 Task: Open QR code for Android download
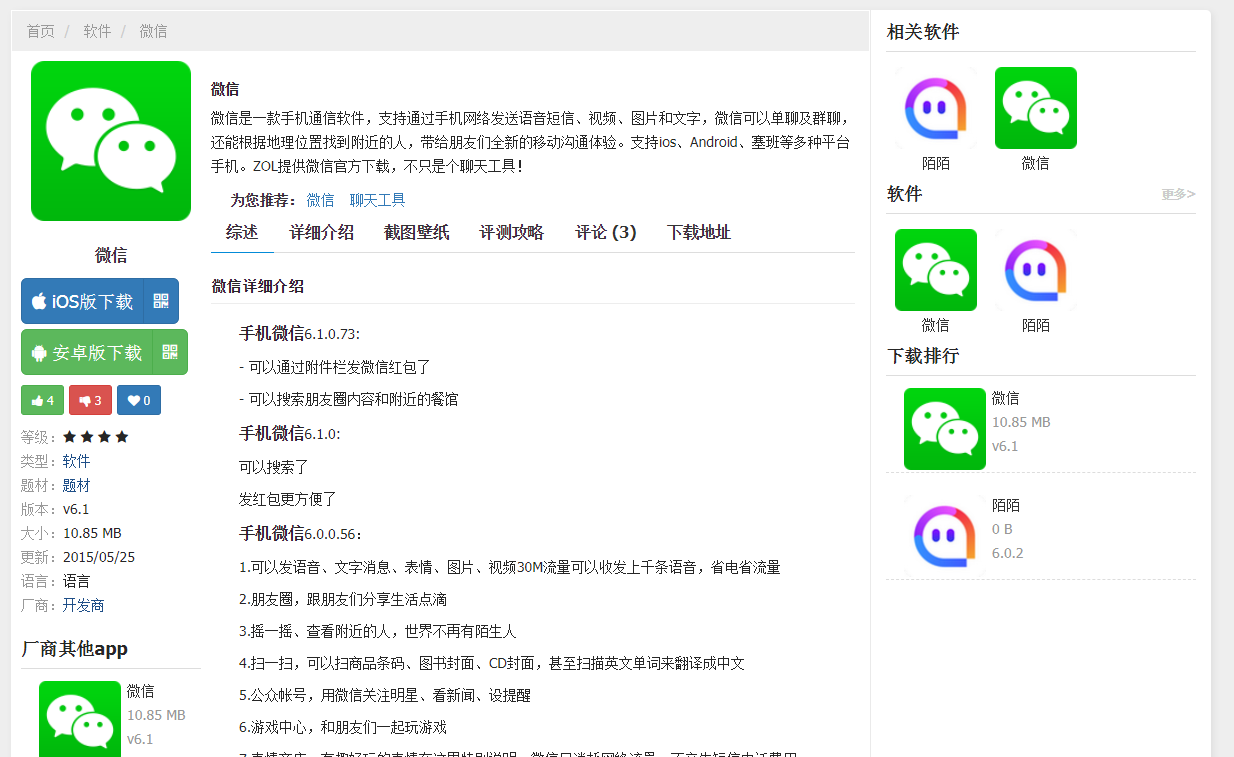[170, 352]
